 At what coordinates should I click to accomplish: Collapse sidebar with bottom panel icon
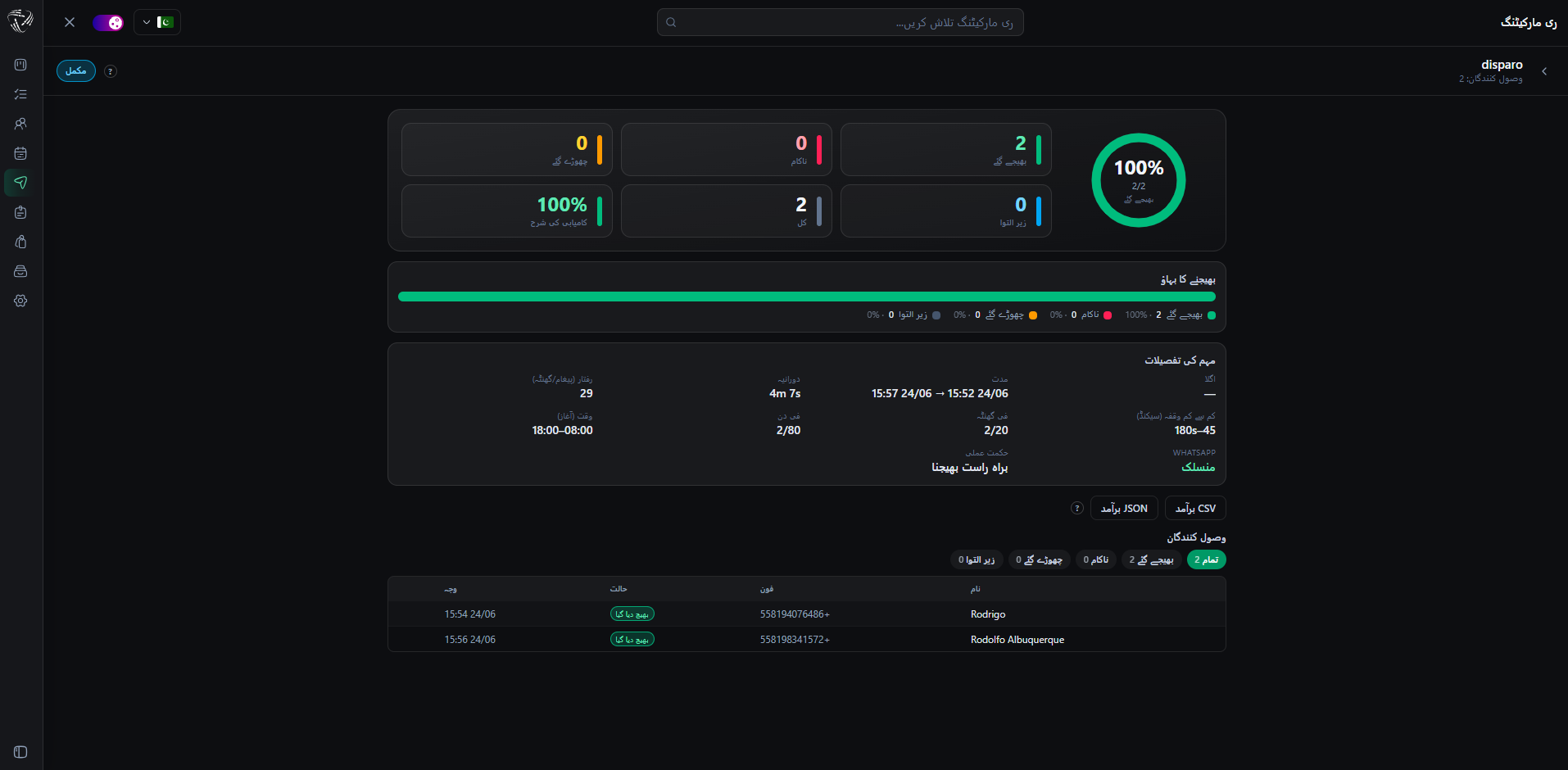20,752
